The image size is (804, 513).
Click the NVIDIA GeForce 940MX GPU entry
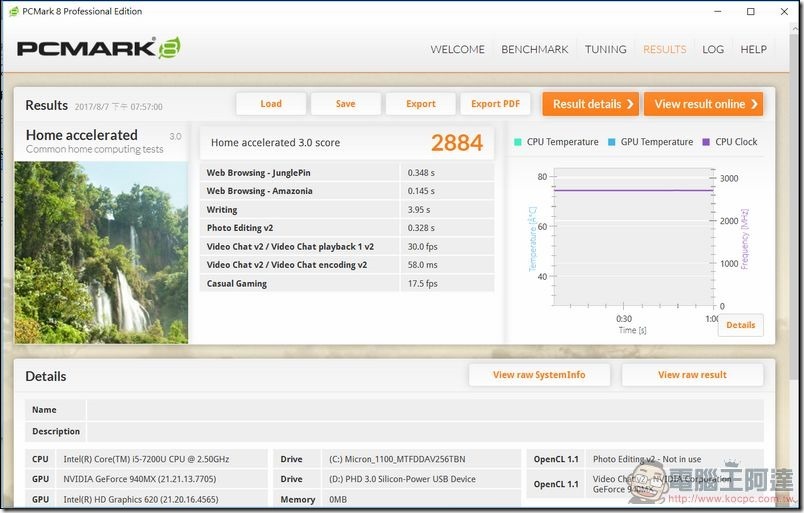[139, 479]
